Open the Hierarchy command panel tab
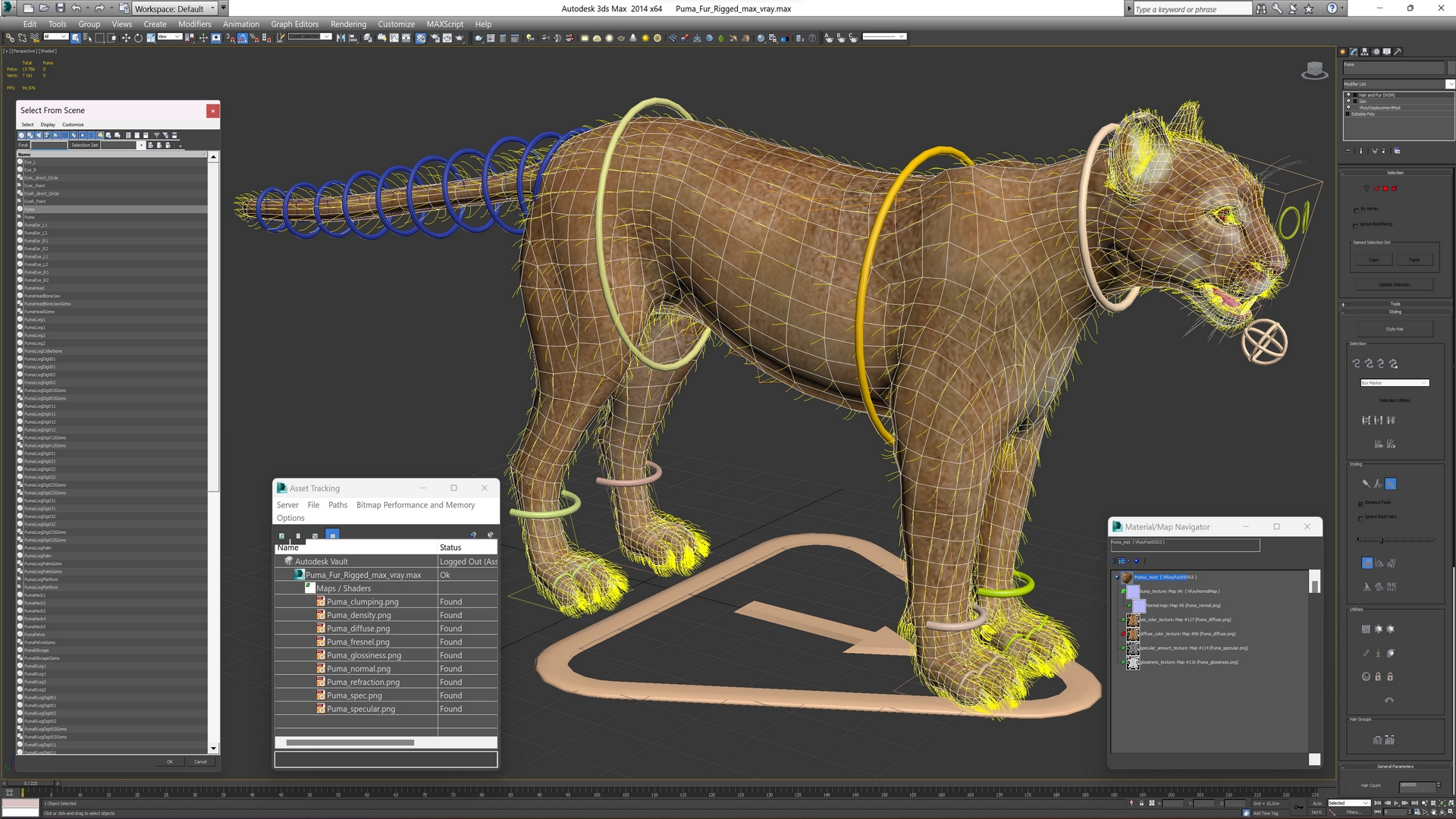1456x819 pixels. pyautogui.click(x=1365, y=52)
